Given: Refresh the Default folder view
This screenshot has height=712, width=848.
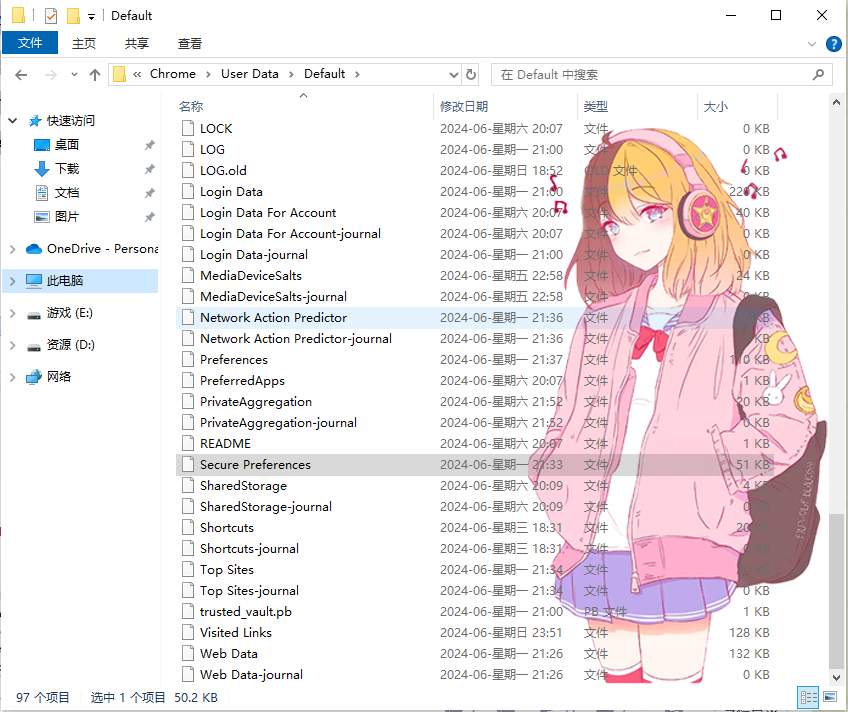Looking at the screenshot, I should (x=471, y=74).
